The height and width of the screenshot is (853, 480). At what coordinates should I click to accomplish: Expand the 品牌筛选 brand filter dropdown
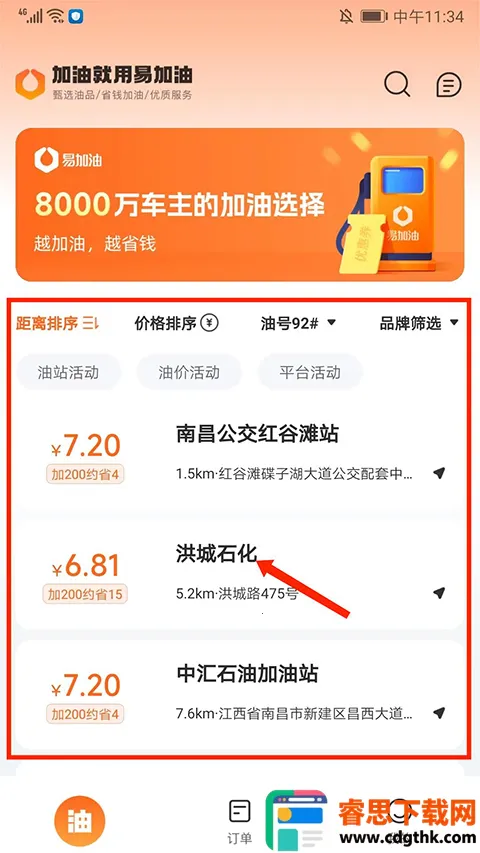419,323
